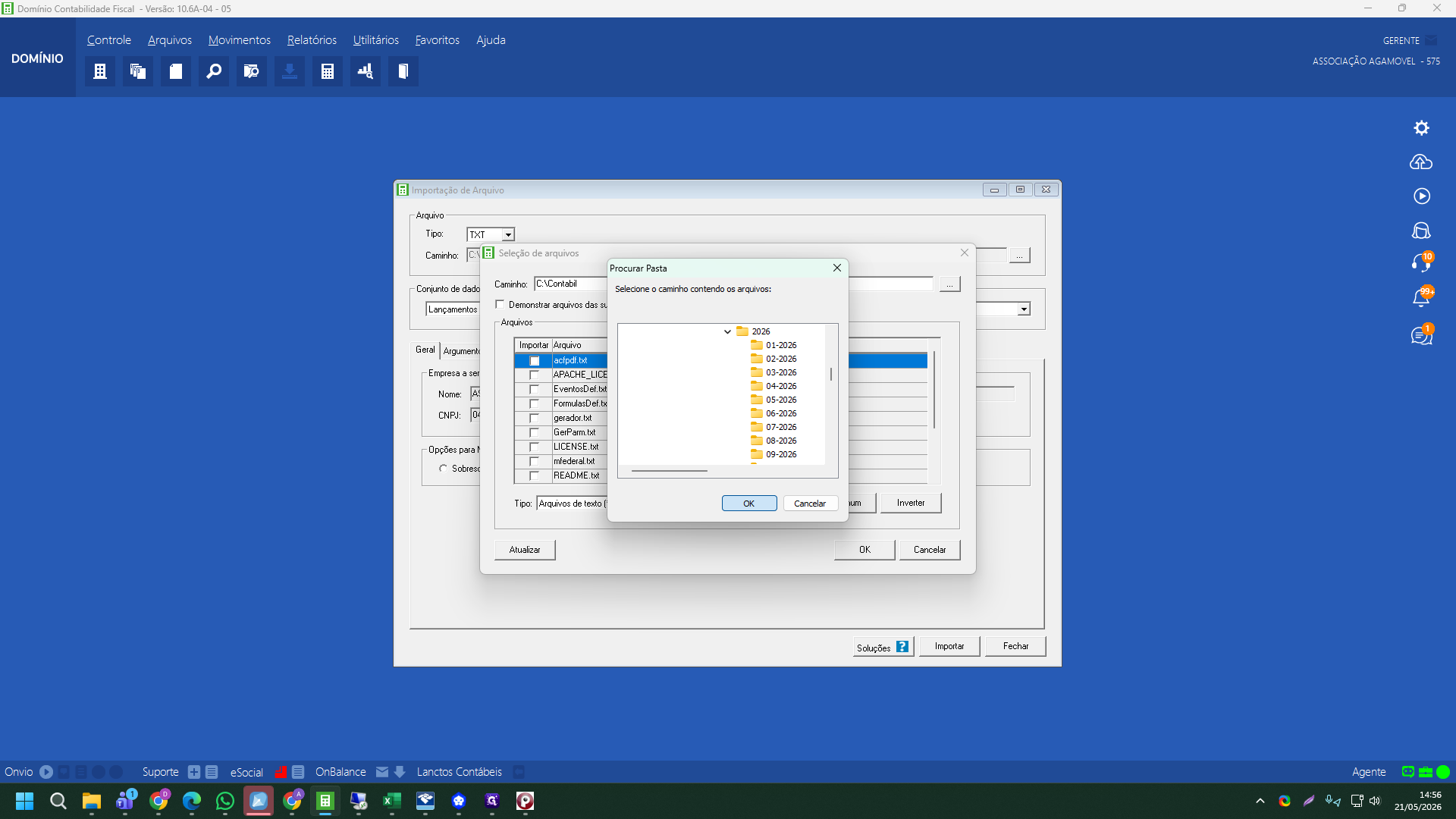The width and height of the screenshot is (1456, 819).
Task: Open the chat messages icon with badge 1
Action: point(1422,334)
